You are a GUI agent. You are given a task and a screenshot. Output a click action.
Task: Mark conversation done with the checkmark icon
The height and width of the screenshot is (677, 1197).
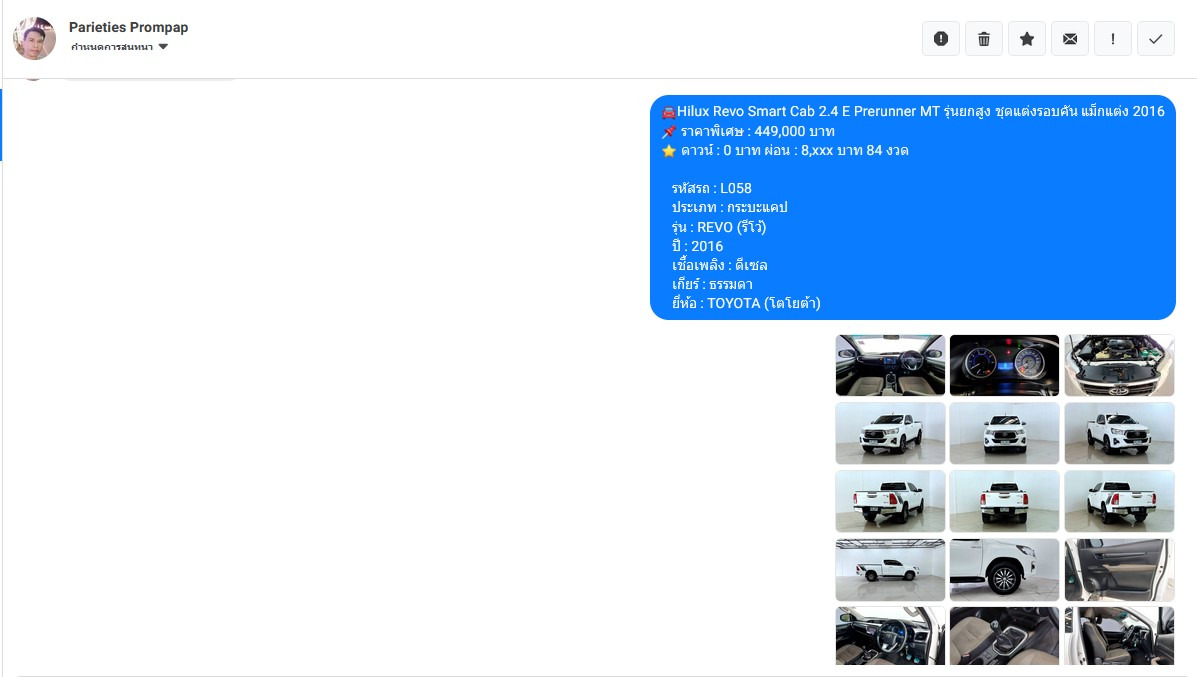1156,39
